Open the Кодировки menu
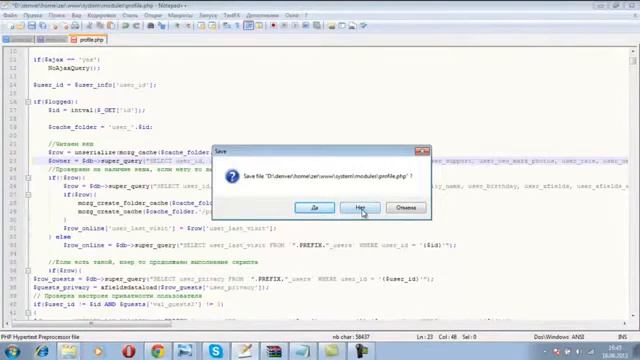640x360 pixels. (x=102, y=16)
